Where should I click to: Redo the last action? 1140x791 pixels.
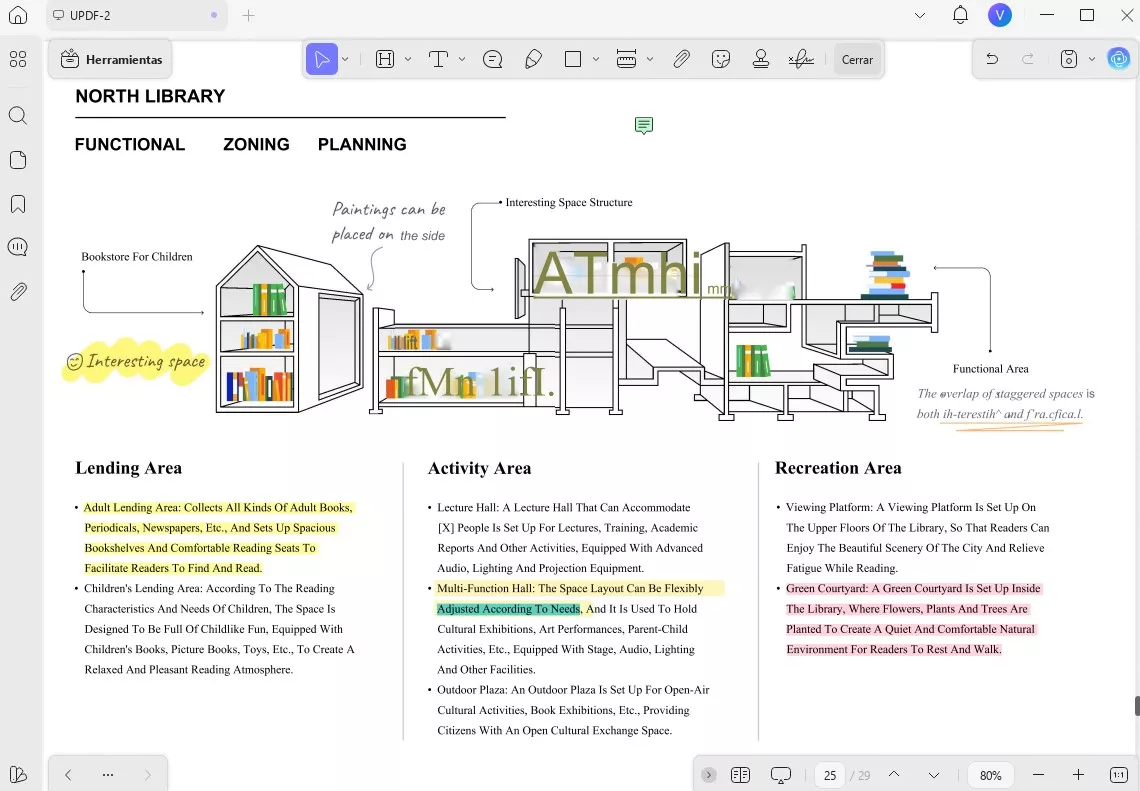pyautogui.click(x=1027, y=59)
